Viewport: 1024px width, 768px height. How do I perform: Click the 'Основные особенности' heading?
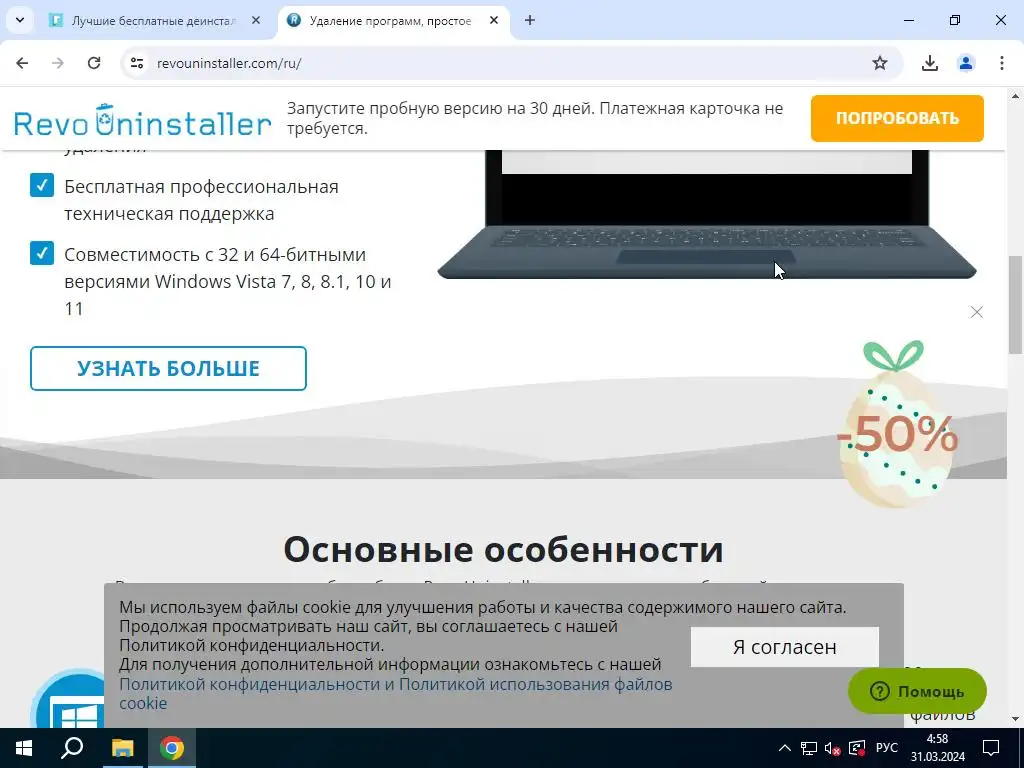click(x=504, y=549)
